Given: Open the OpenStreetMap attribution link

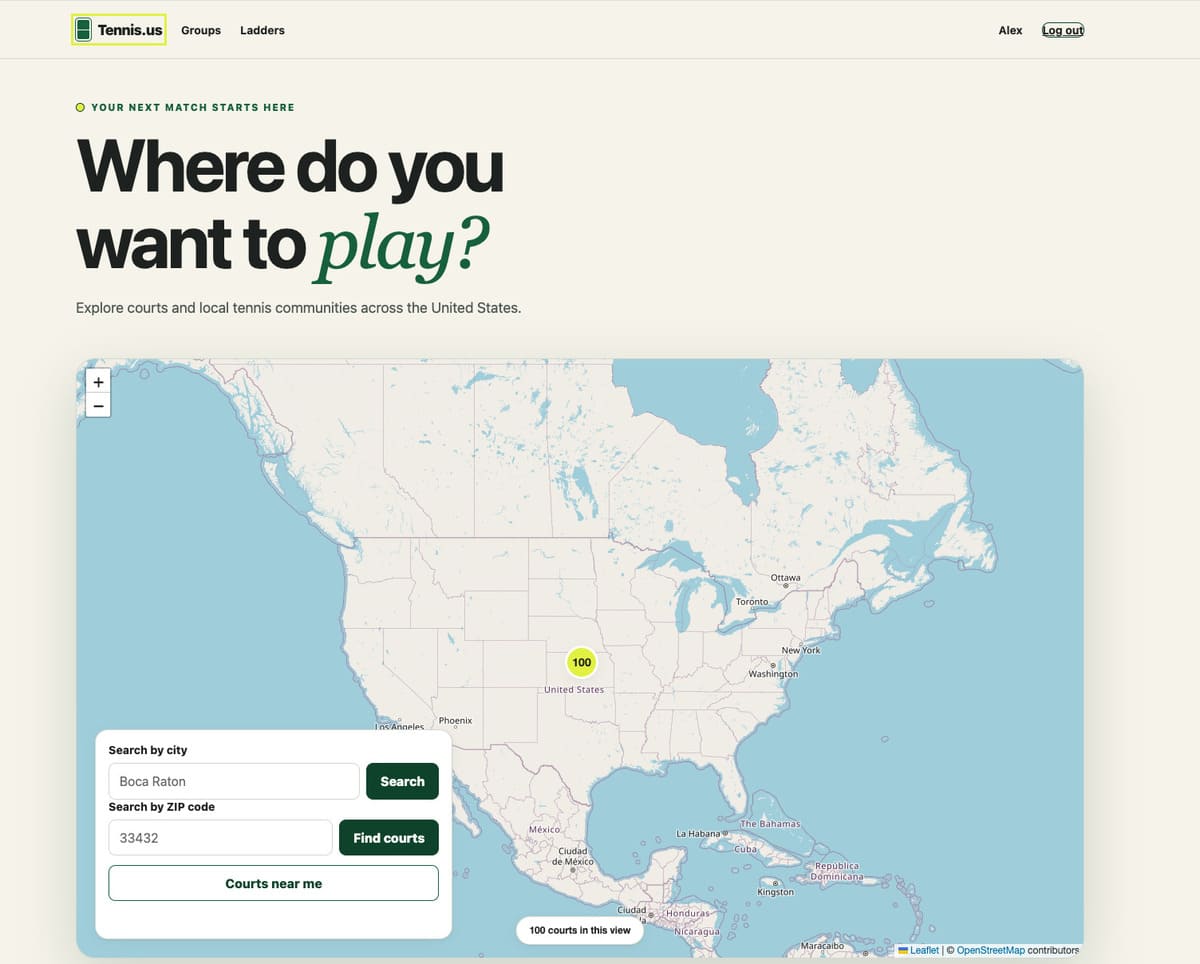Looking at the screenshot, I should pyautogui.click(x=990, y=950).
